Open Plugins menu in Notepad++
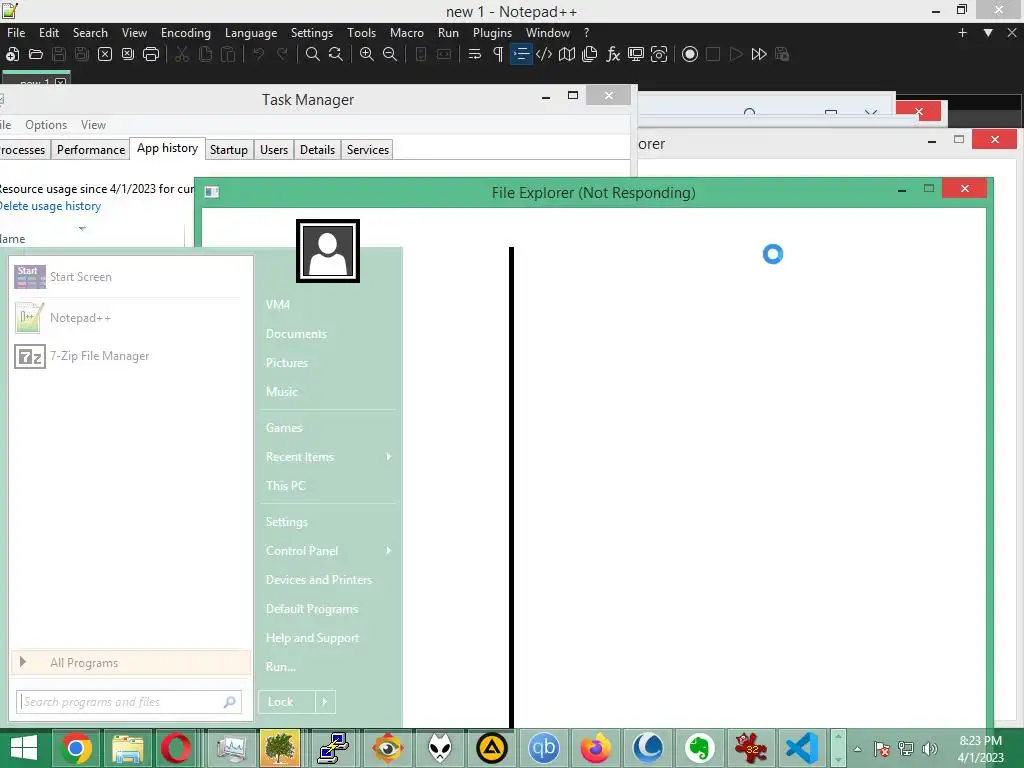 click(492, 33)
